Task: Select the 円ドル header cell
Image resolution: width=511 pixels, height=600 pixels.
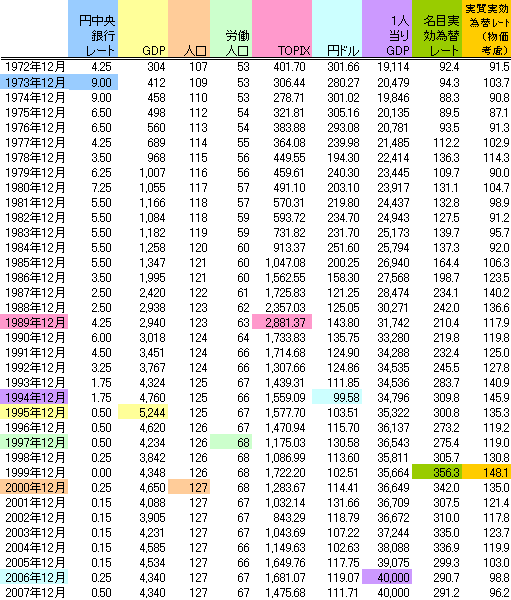Action: click(337, 28)
